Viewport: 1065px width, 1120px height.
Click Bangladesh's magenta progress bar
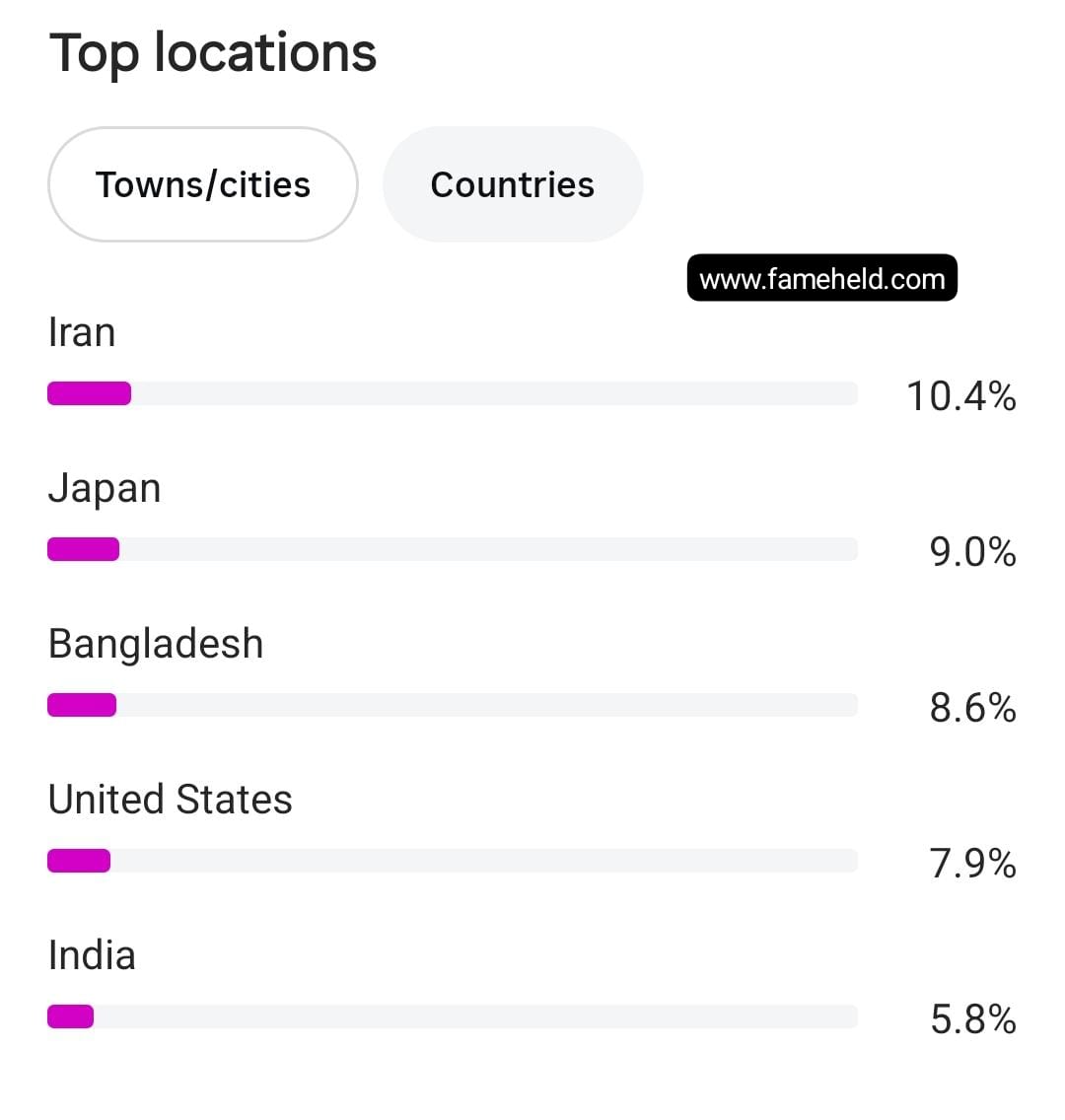tap(82, 705)
